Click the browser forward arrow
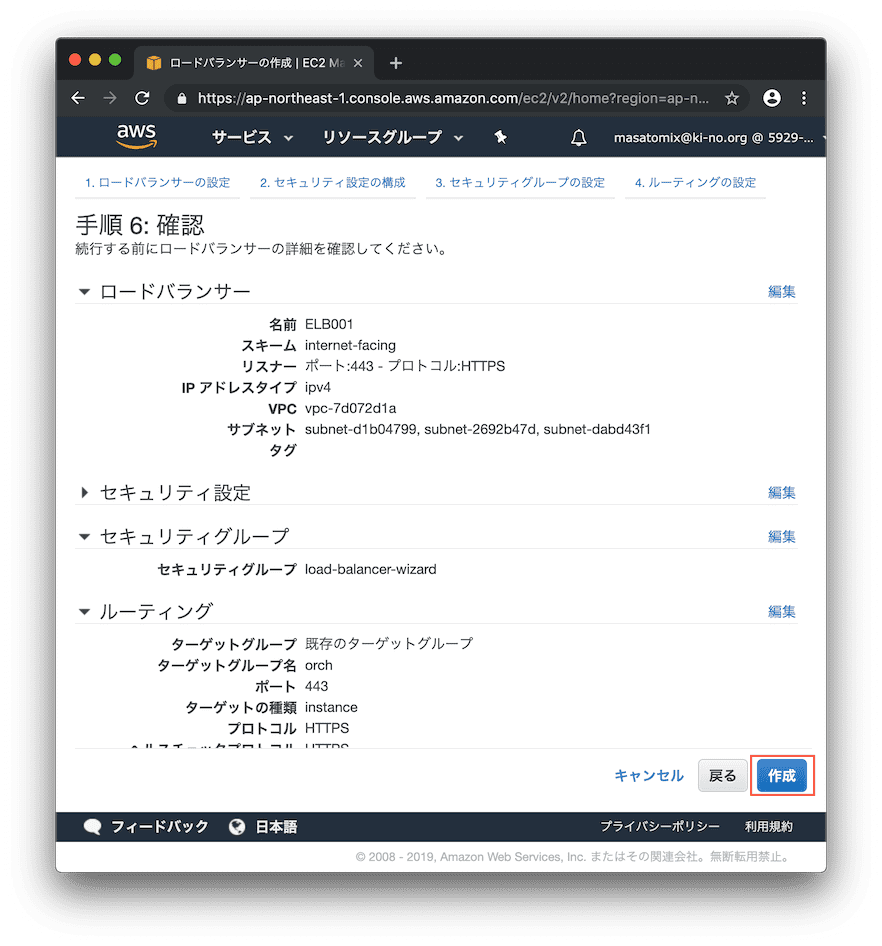Image resolution: width=882 pixels, height=946 pixels. (x=110, y=98)
